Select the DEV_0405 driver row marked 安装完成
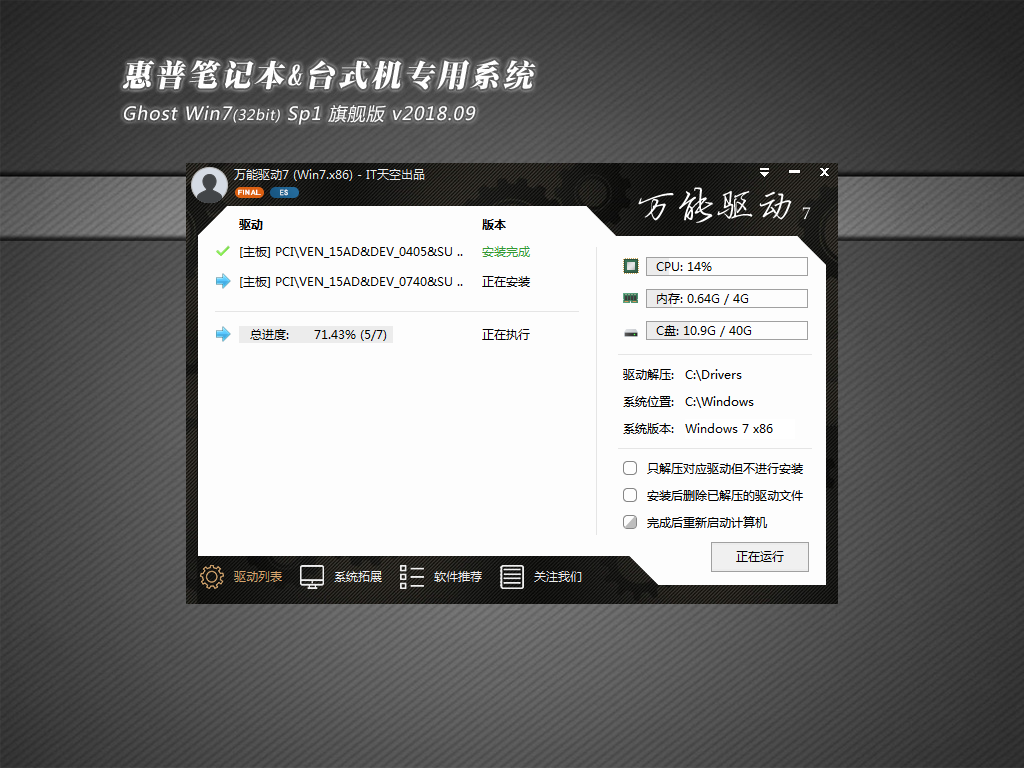 tap(350, 252)
